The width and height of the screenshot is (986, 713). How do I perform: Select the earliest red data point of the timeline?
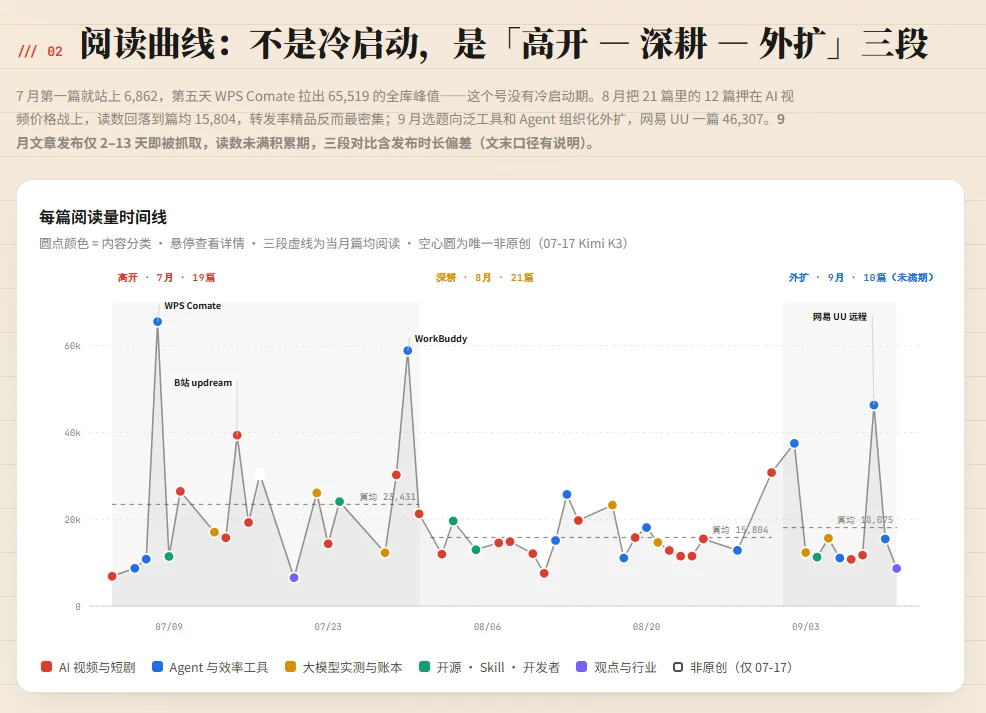click(x=112, y=576)
